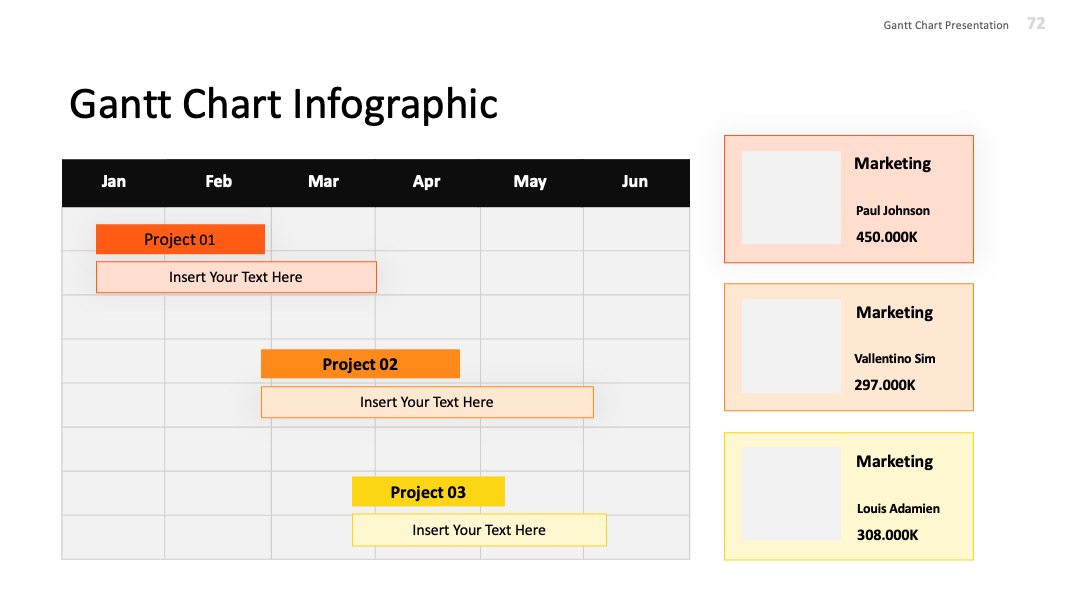
Task: Click text box under Project 01
Action: 236,277
